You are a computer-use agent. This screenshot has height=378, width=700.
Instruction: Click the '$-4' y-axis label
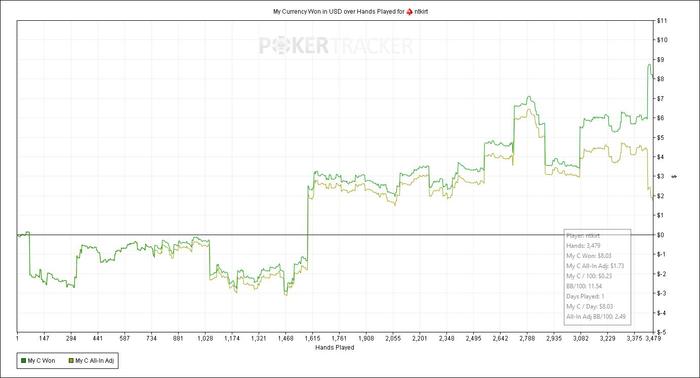pyautogui.click(x=662, y=313)
